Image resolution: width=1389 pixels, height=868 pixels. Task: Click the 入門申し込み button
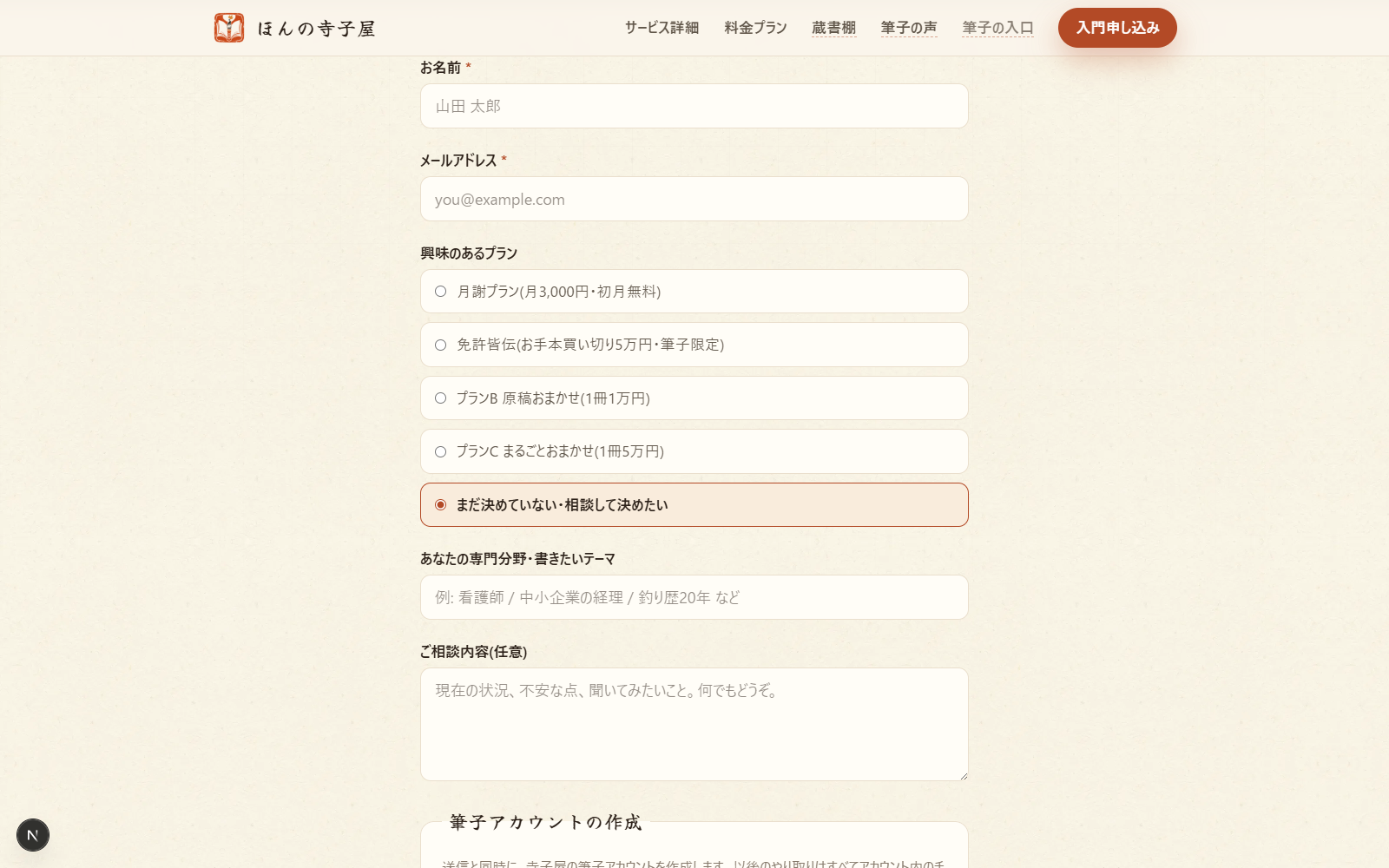tap(1117, 28)
